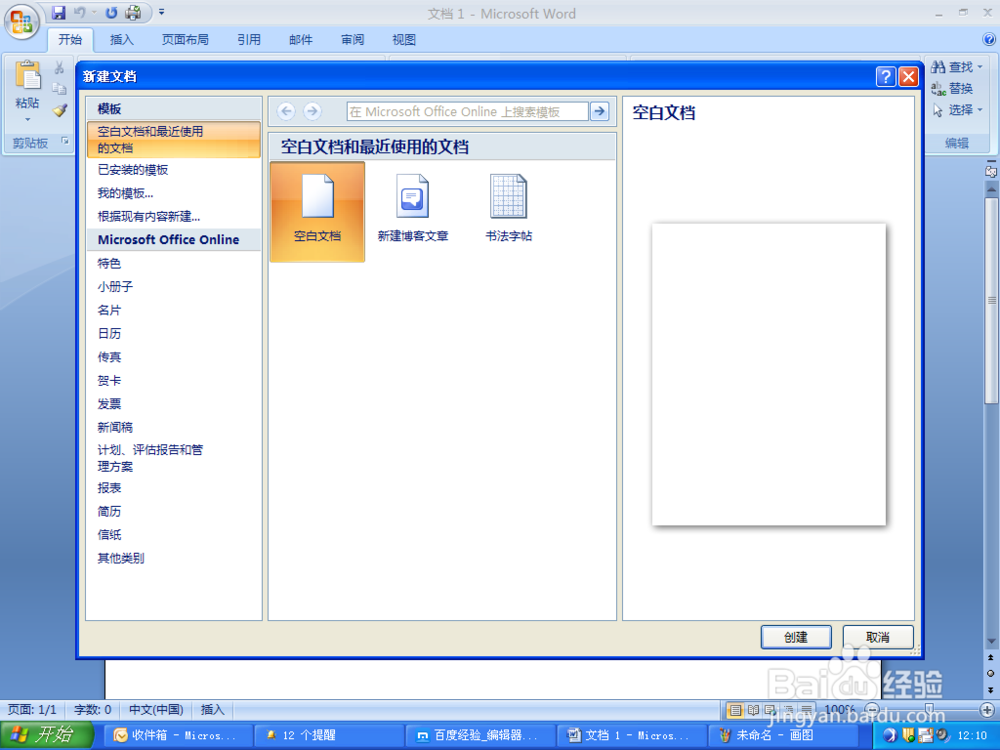Select the 新闻稿 category
Image resolution: width=1000 pixels, height=750 pixels.
(x=115, y=427)
